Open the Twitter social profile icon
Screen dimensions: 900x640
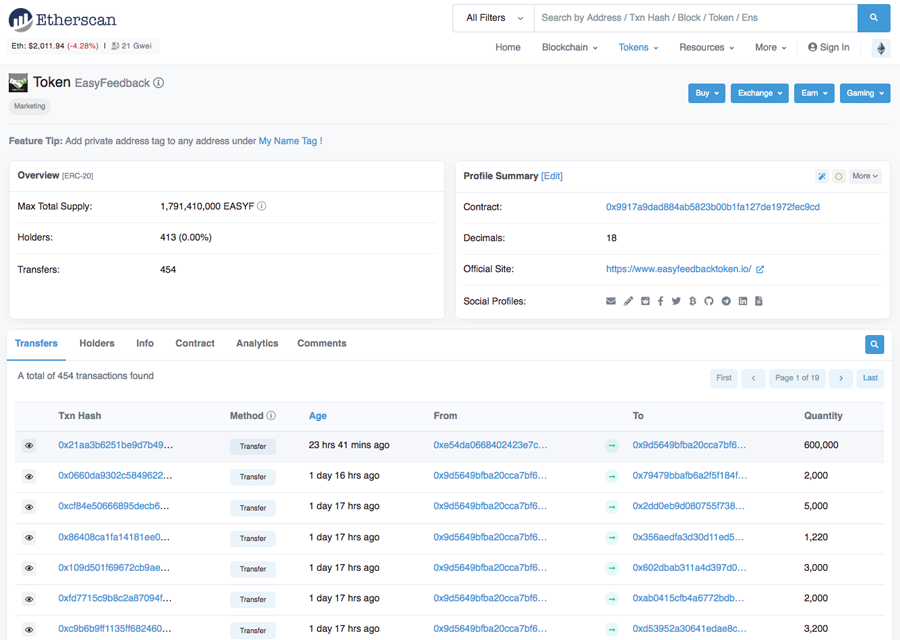676,301
